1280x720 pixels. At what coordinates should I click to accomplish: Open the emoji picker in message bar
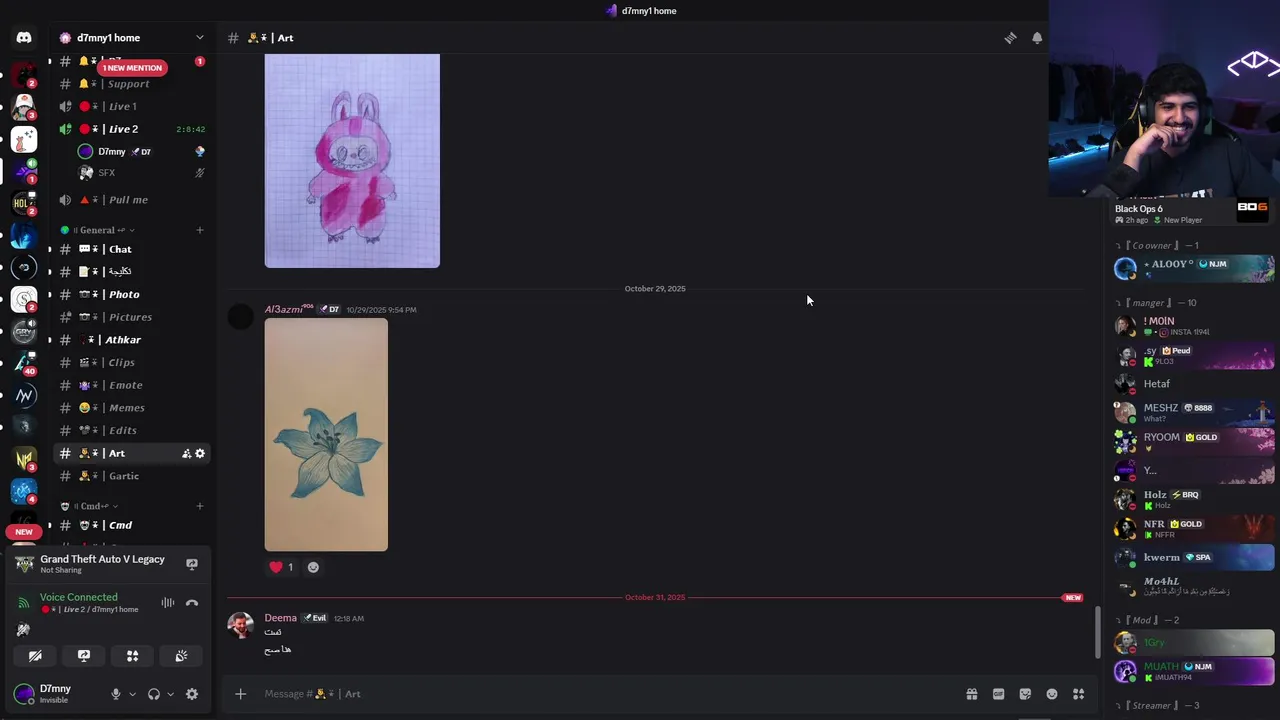point(1052,694)
